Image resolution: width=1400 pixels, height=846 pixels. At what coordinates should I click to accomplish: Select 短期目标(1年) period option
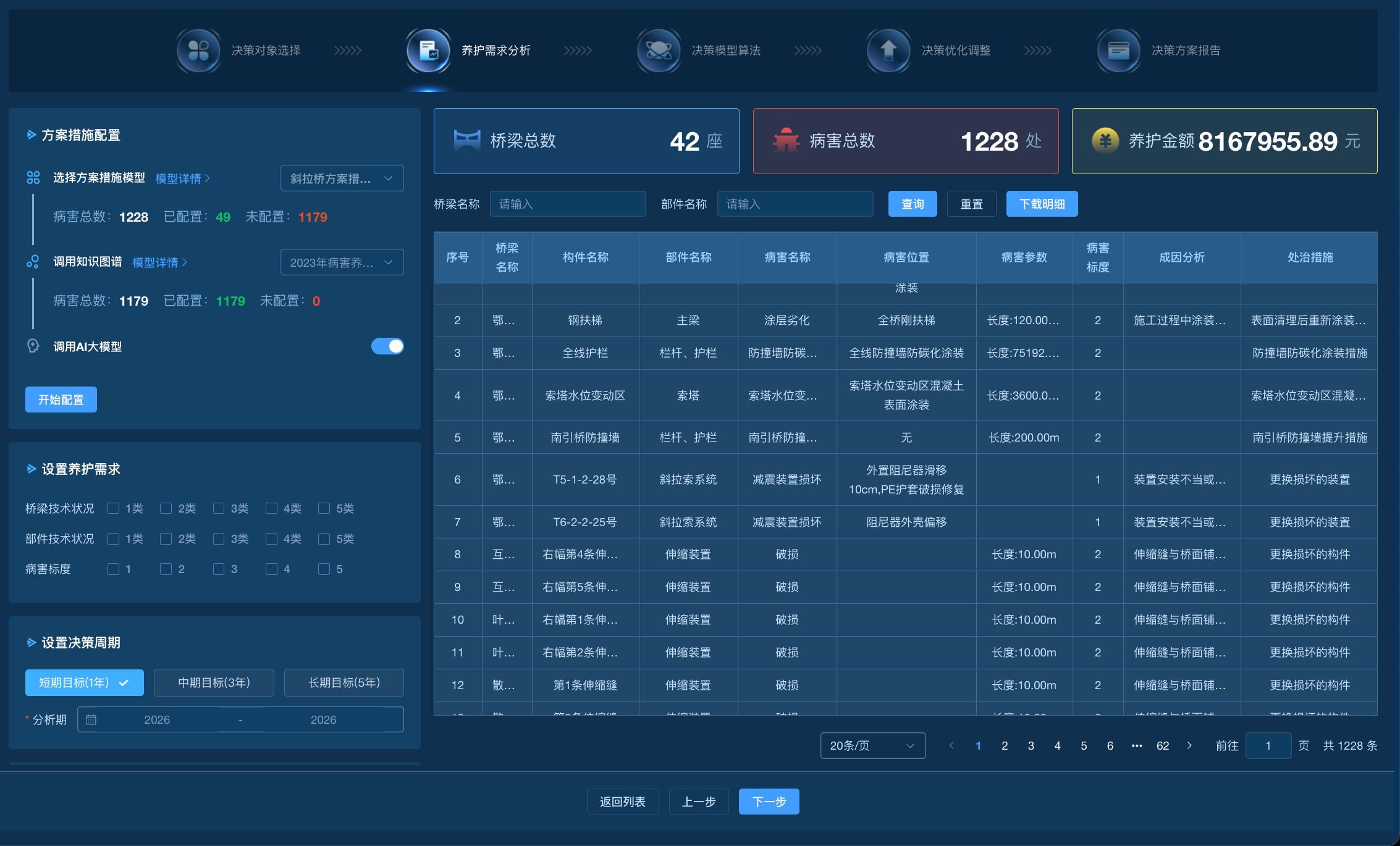pyautogui.click(x=85, y=682)
